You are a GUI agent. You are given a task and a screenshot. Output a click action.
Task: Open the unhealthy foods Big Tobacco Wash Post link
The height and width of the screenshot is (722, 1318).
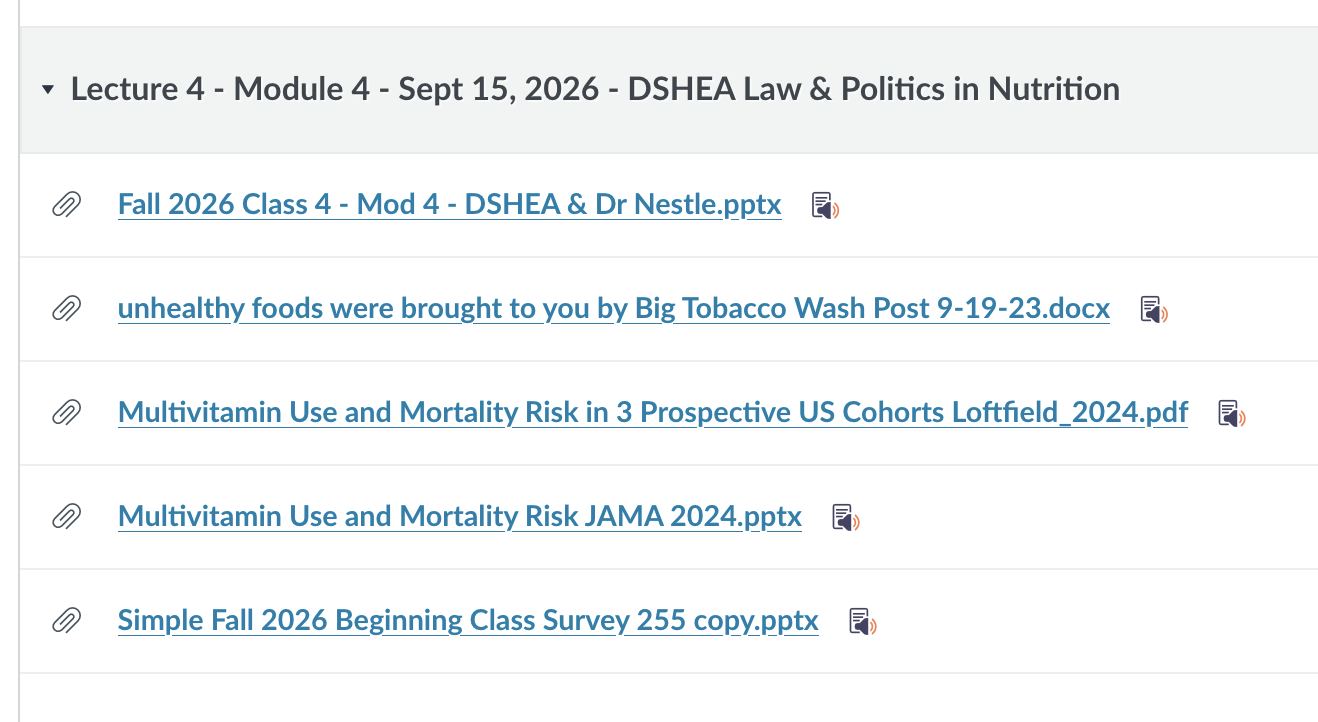[x=614, y=309]
